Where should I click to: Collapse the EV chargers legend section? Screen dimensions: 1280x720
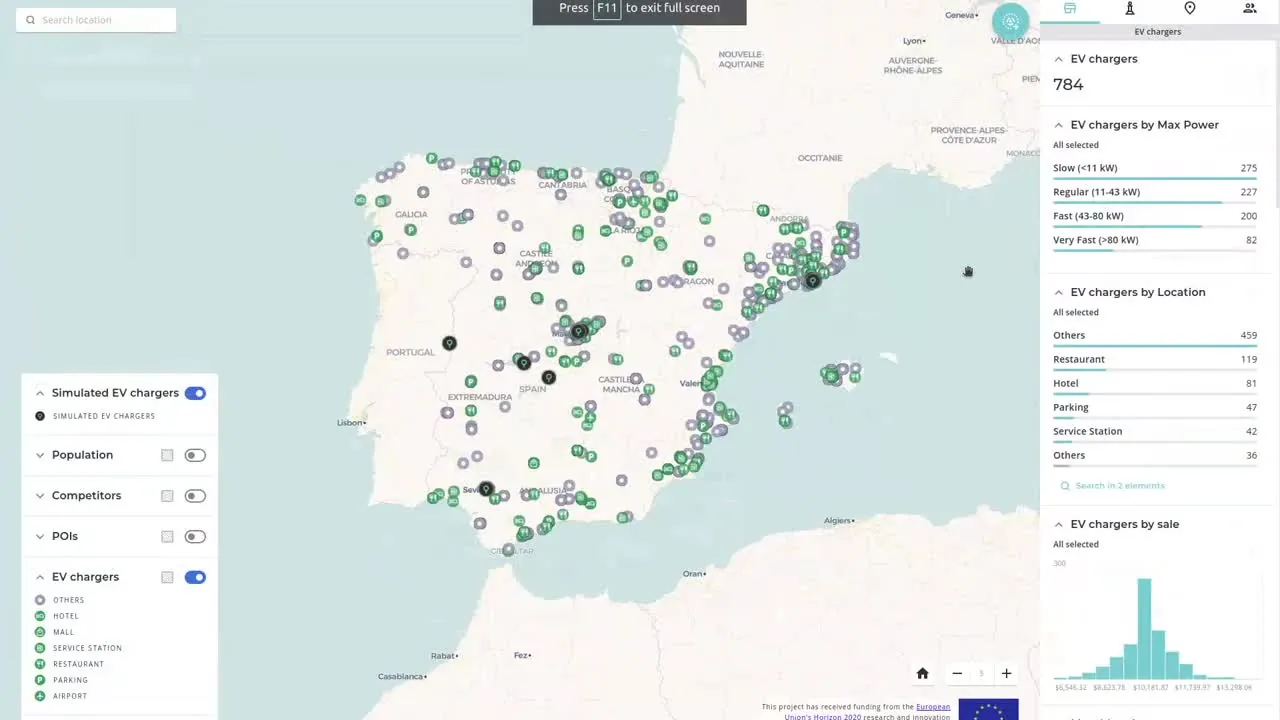click(x=40, y=577)
